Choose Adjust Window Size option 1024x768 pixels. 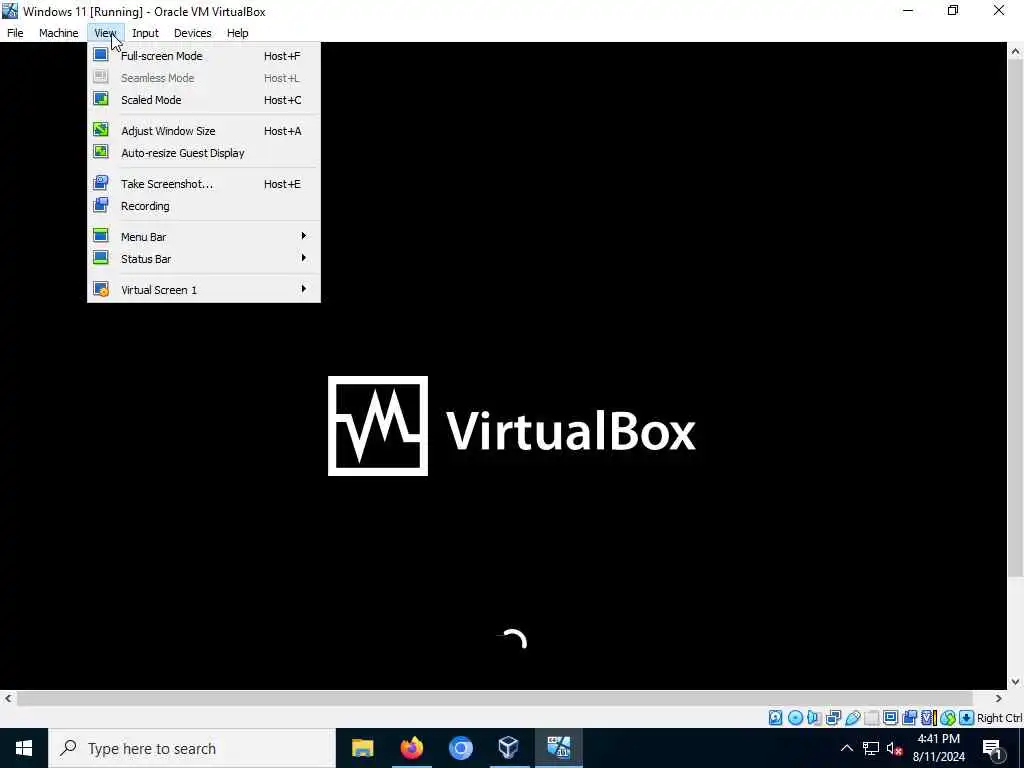(x=204, y=131)
